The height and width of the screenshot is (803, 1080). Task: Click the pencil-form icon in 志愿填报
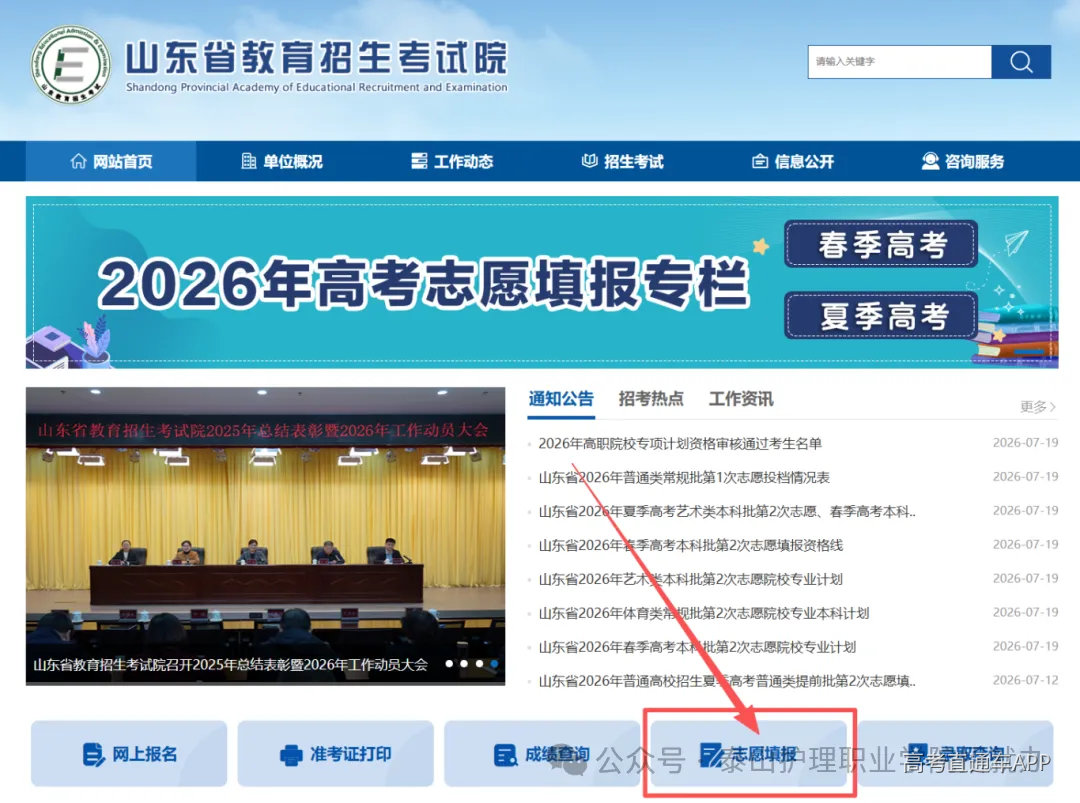(710, 755)
